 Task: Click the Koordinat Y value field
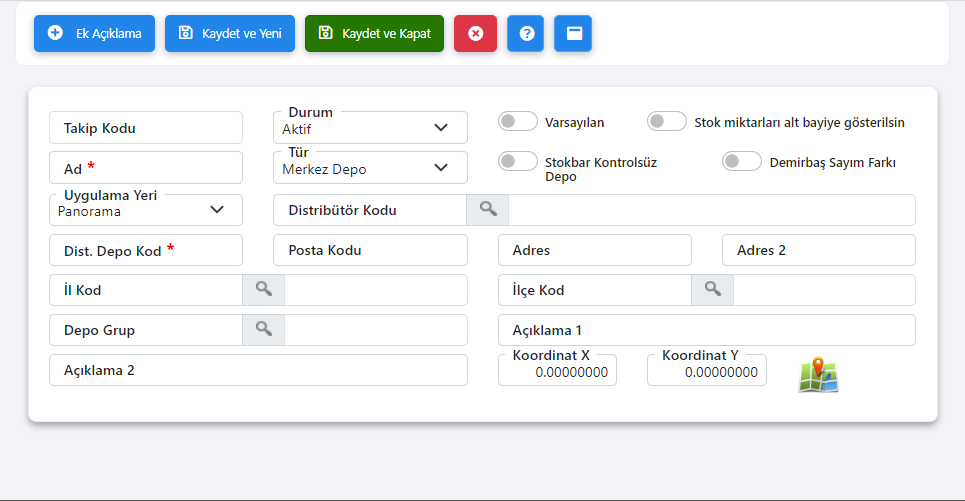[x=707, y=371]
